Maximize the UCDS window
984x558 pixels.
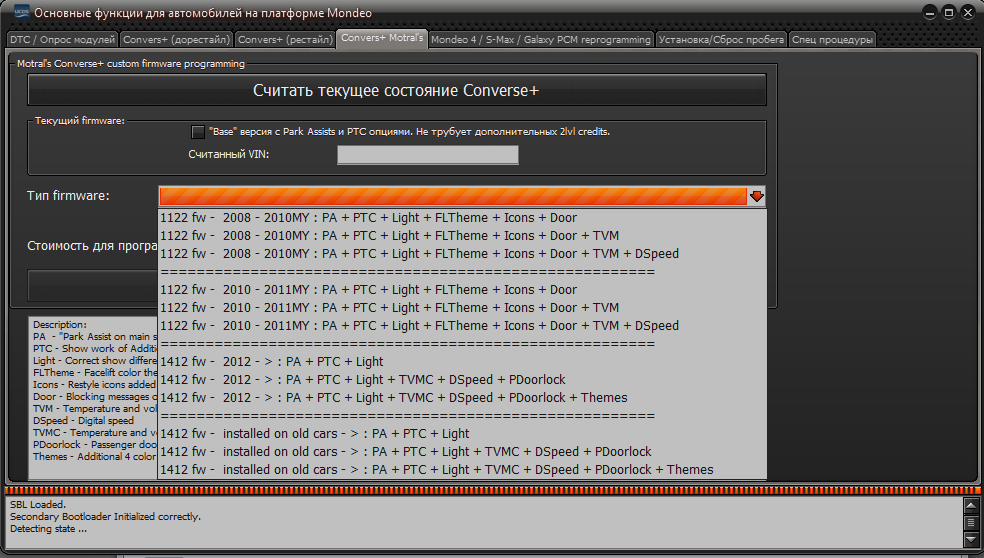[949, 13]
